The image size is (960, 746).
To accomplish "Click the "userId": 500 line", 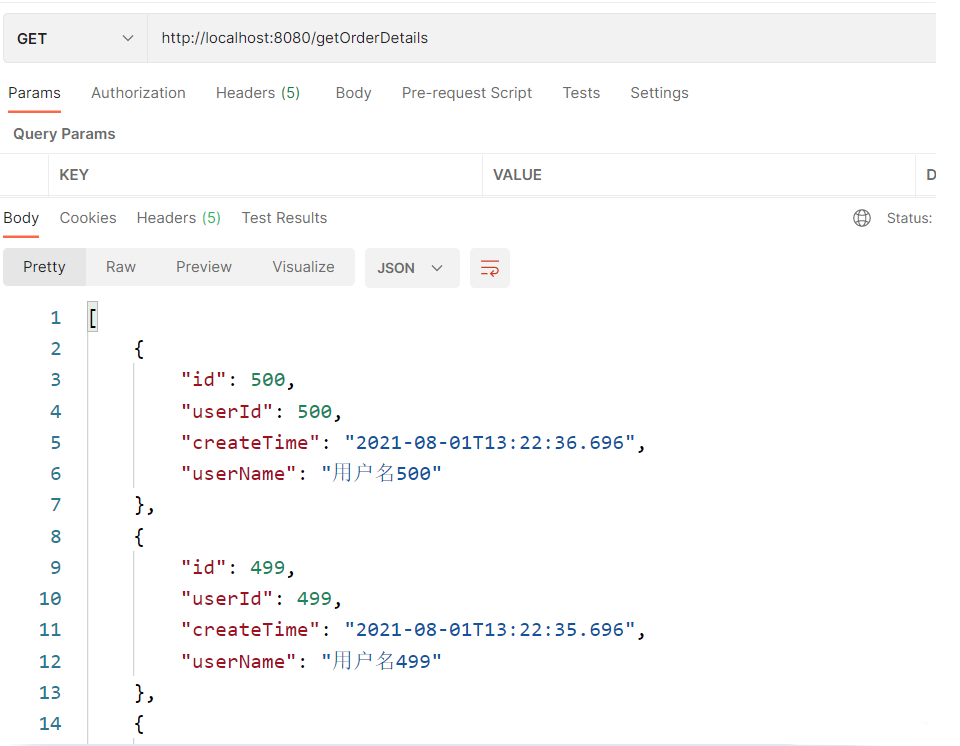I will point(261,412).
